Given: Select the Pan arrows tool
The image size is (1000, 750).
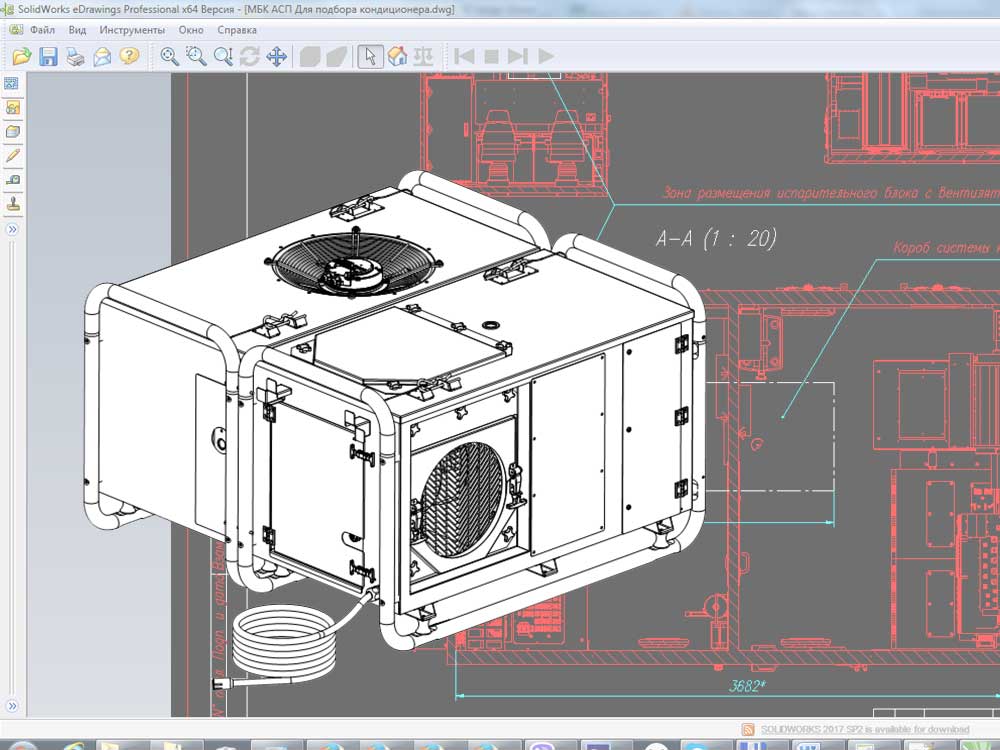Looking at the screenshot, I should point(277,56).
